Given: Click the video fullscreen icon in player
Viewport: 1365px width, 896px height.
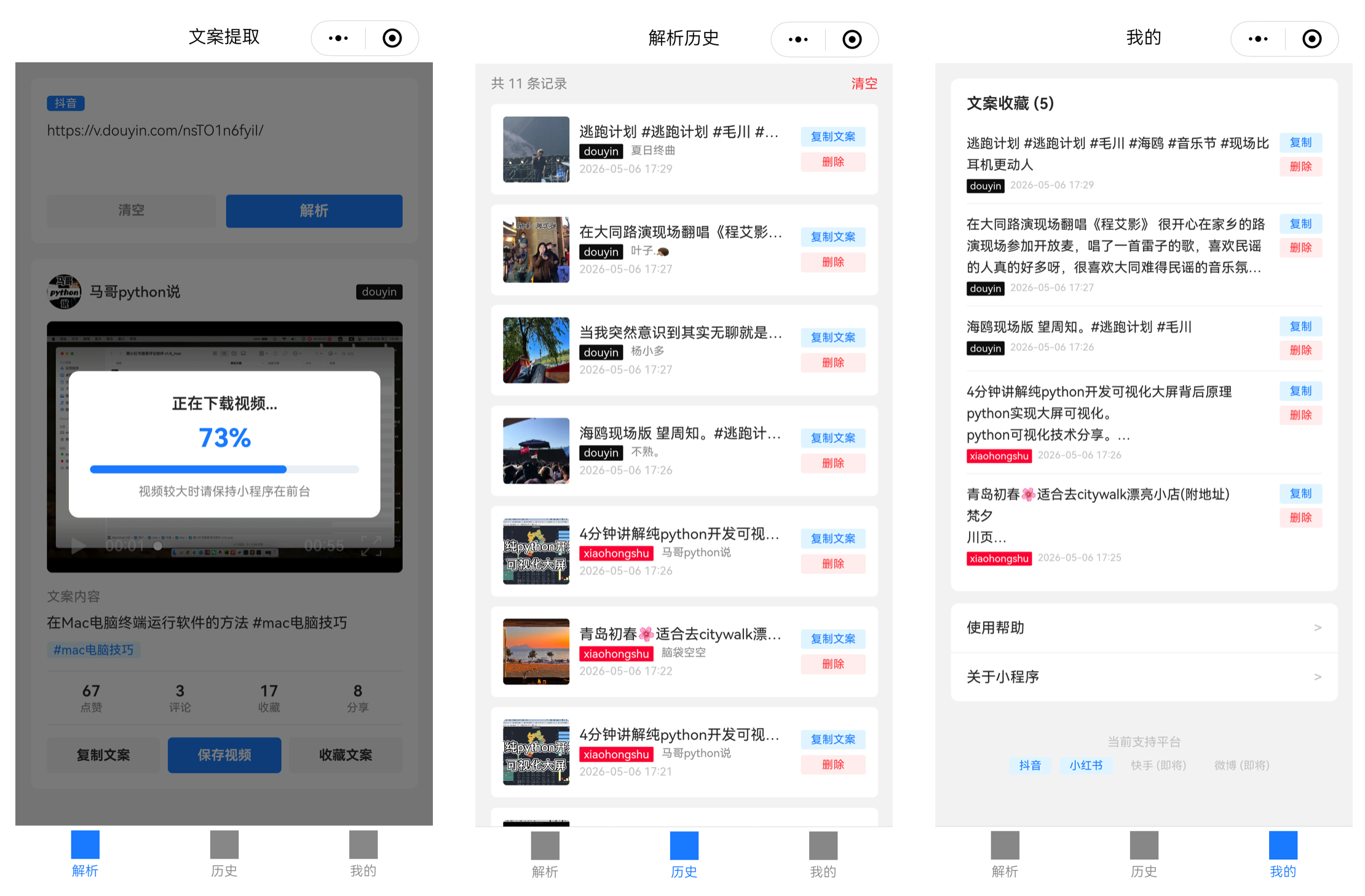Looking at the screenshot, I should click(371, 545).
